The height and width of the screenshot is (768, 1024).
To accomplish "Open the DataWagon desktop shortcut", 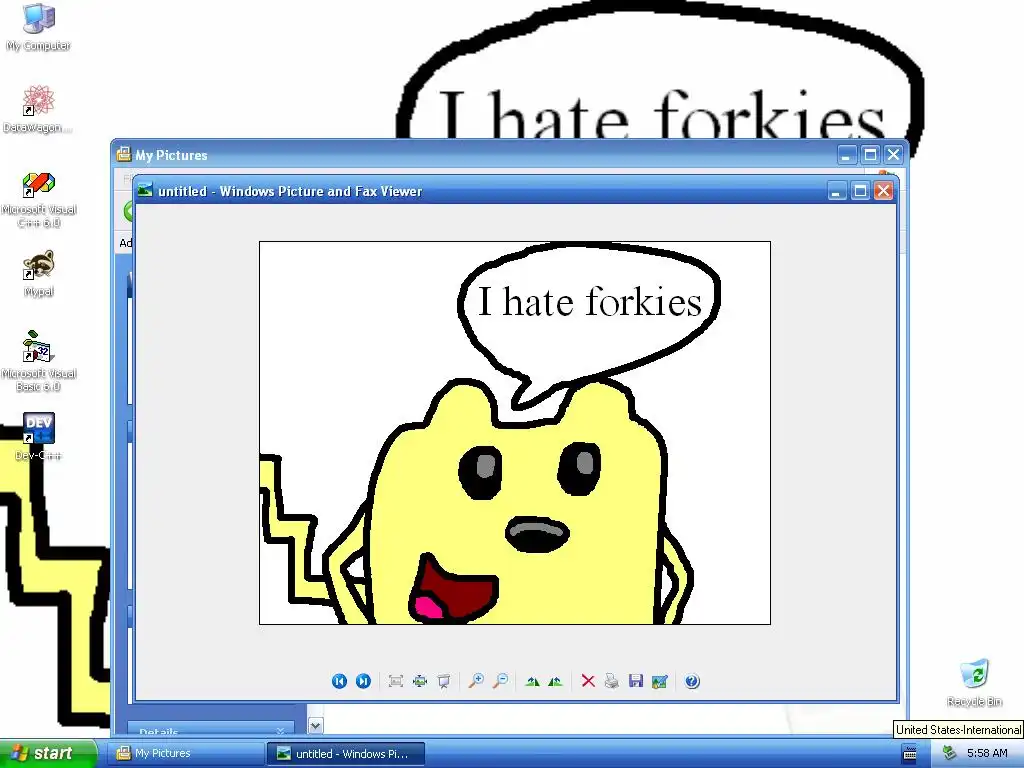I will [37, 109].
